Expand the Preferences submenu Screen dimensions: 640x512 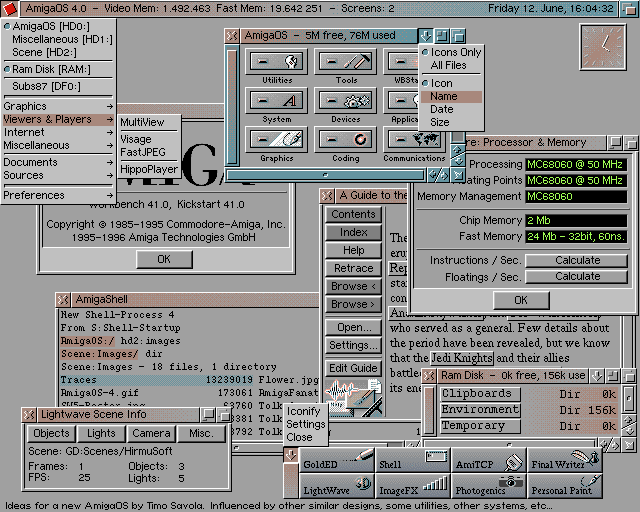pos(57,196)
